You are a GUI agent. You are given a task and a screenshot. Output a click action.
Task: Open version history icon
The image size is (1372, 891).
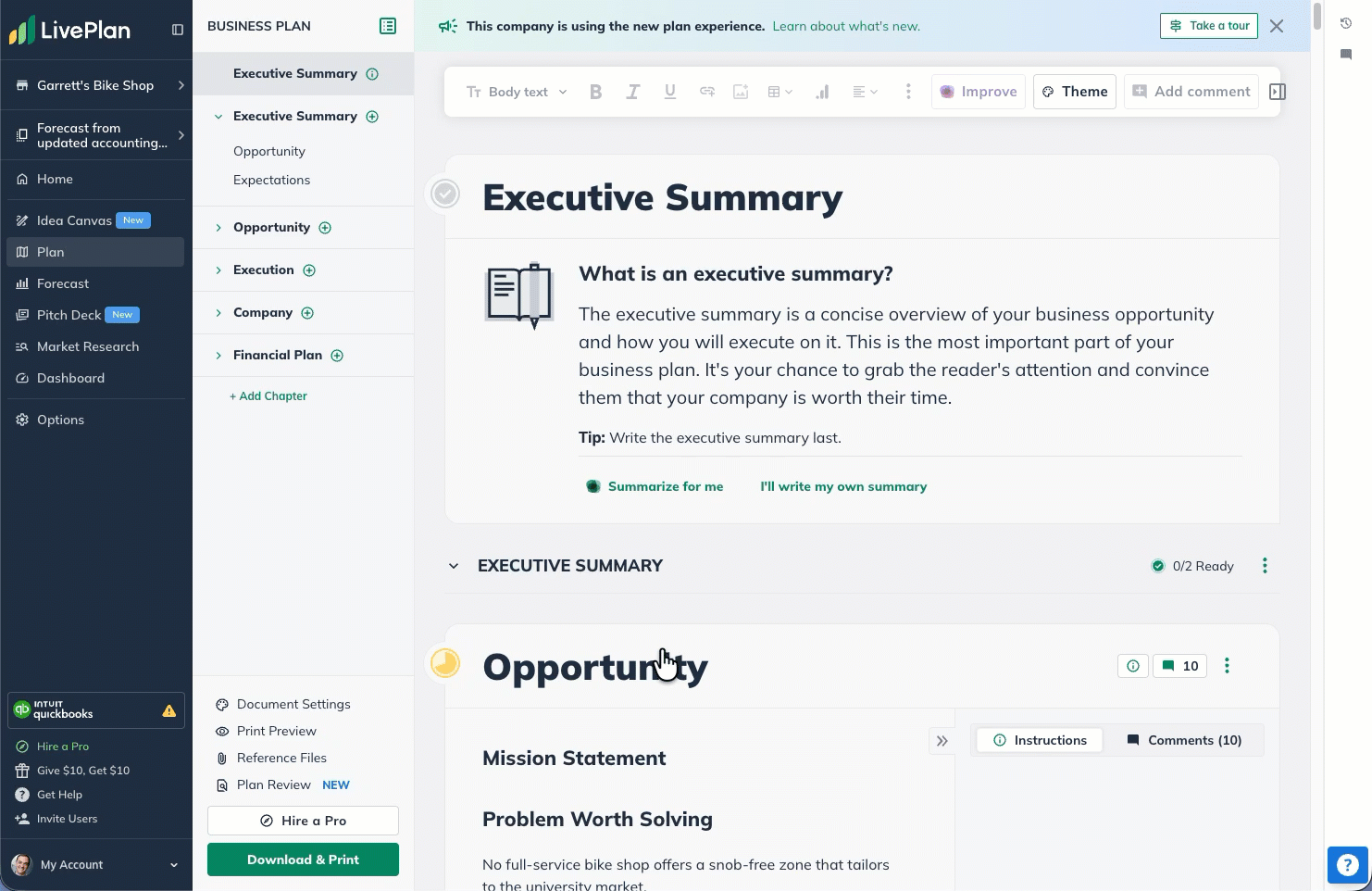(1346, 23)
